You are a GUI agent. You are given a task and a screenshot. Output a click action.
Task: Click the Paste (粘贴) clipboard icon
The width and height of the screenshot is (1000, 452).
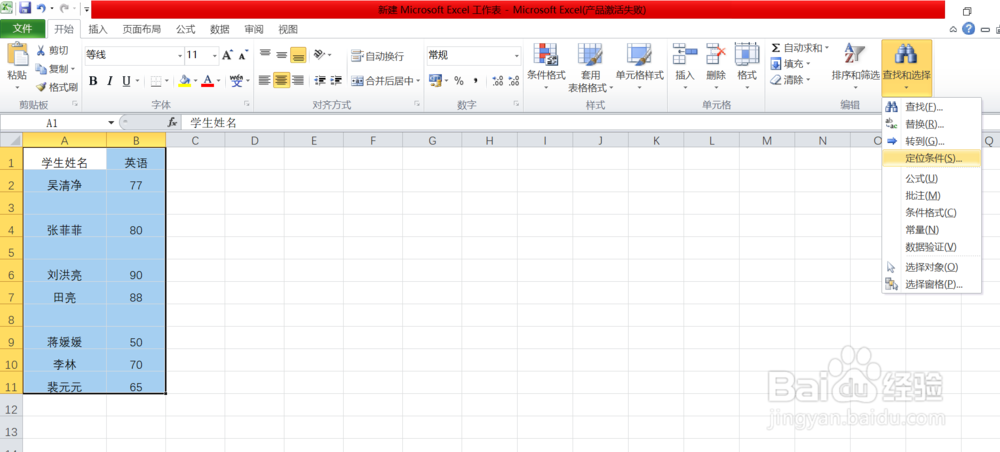point(17,55)
